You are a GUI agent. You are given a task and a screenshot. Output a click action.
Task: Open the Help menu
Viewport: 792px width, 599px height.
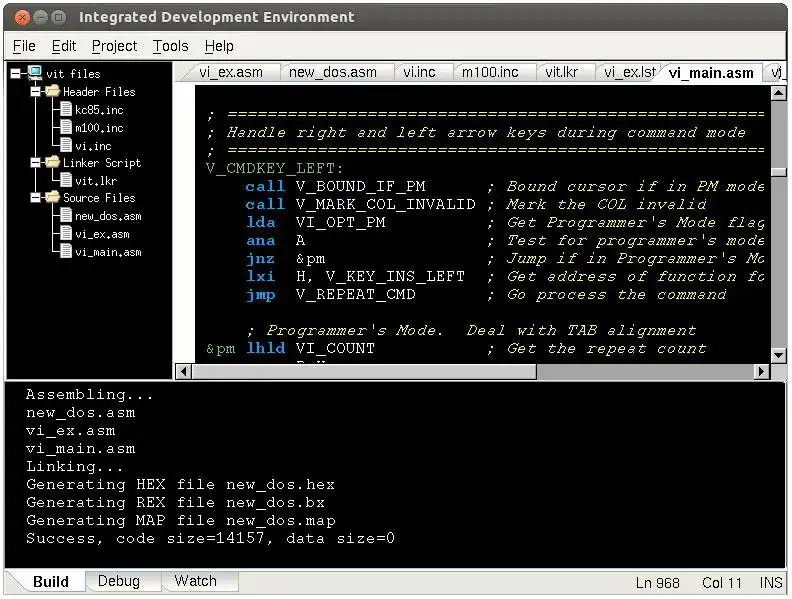pyautogui.click(x=219, y=46)
